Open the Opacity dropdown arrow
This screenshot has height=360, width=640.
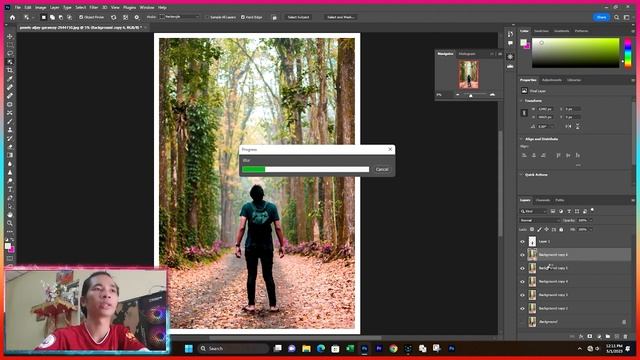click(x=591, y=220)
